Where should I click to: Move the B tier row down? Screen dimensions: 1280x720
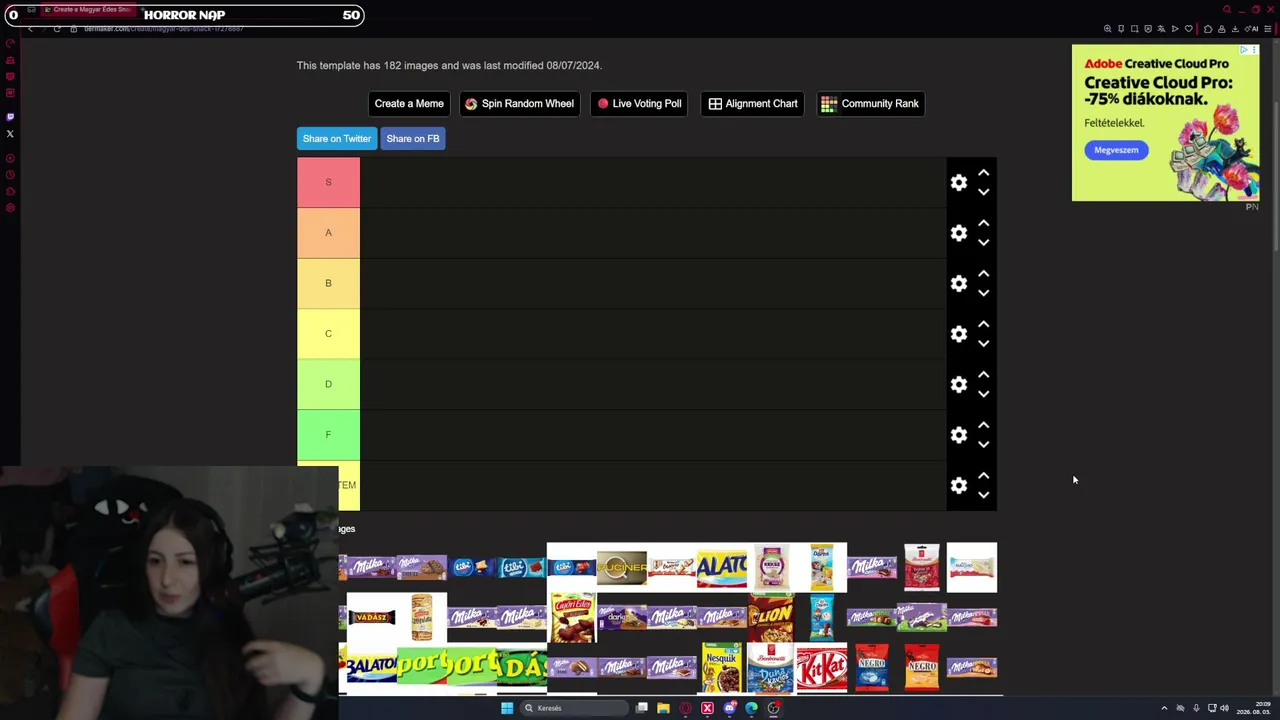click(984, 293)
